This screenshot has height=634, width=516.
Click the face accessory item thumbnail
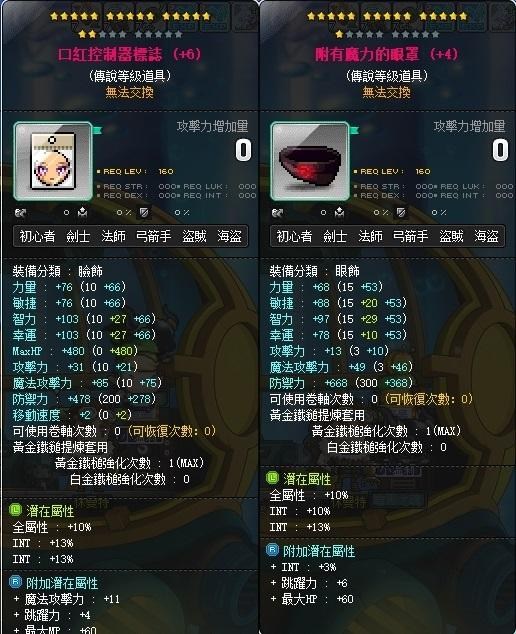(53, 161)
